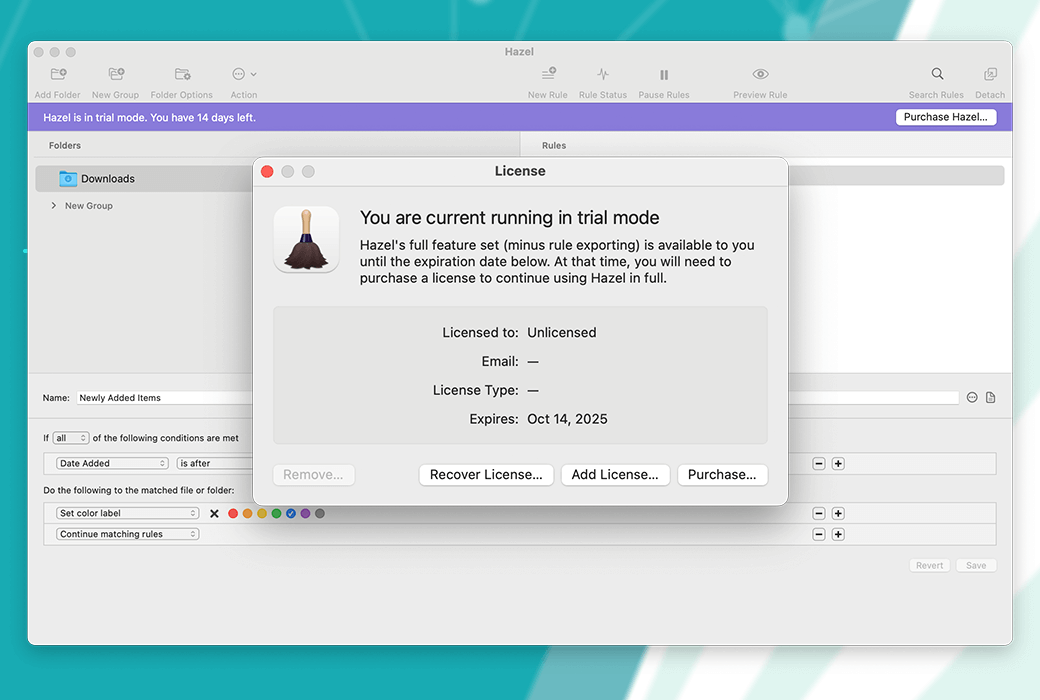The height and width of the screenshot is (700, 1040).
Task: Open Folder Options in the toolbar
Action: pos(182,75)
